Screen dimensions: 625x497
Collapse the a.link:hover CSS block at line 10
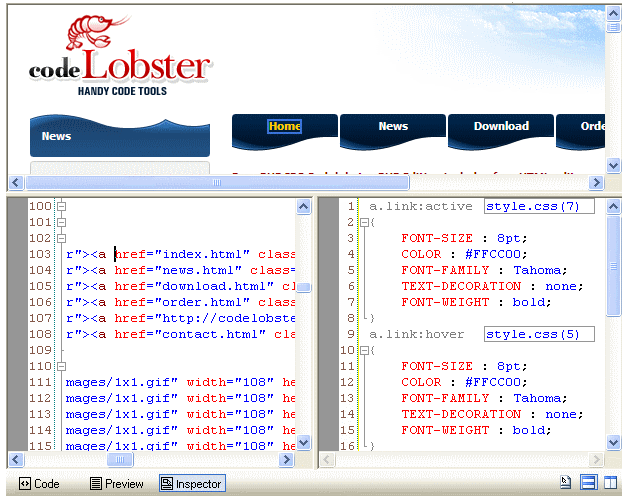(364, 350)
